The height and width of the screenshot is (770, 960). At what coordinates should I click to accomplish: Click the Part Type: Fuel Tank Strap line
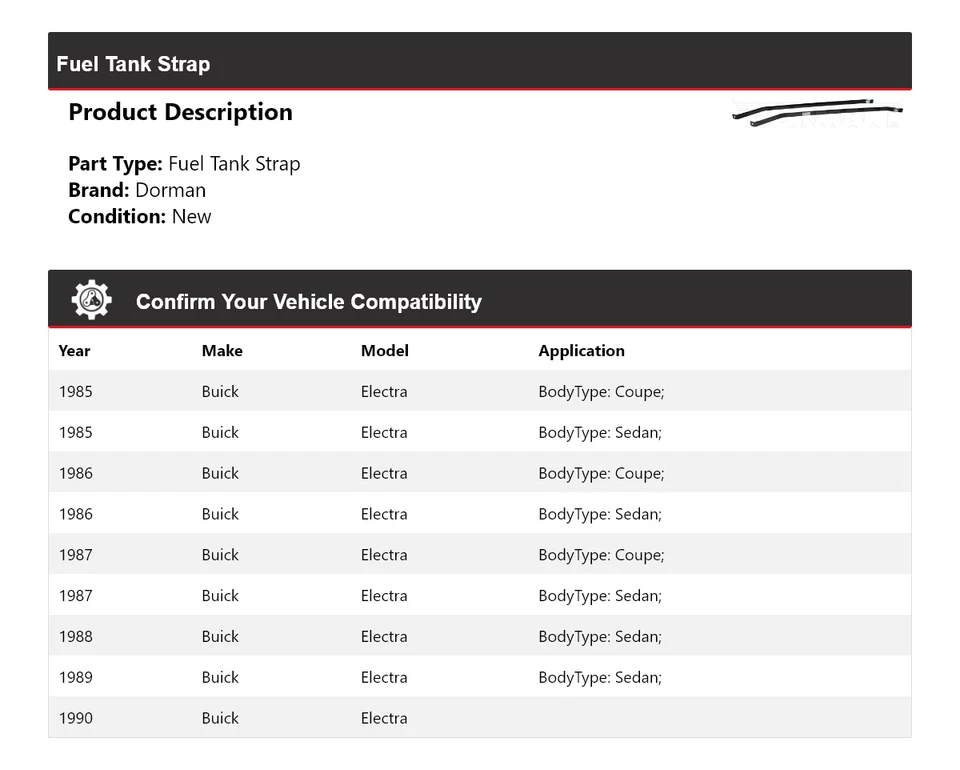click(184, 164)
